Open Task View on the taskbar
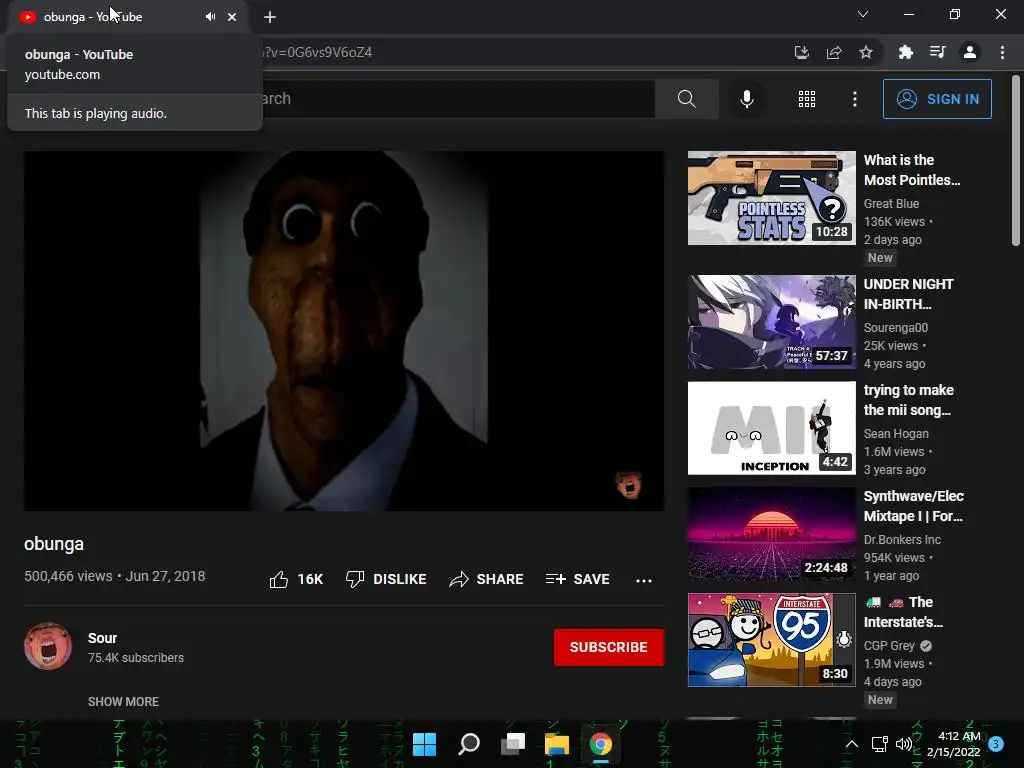This screenshot has width=1024, height=768. point(513,744)
